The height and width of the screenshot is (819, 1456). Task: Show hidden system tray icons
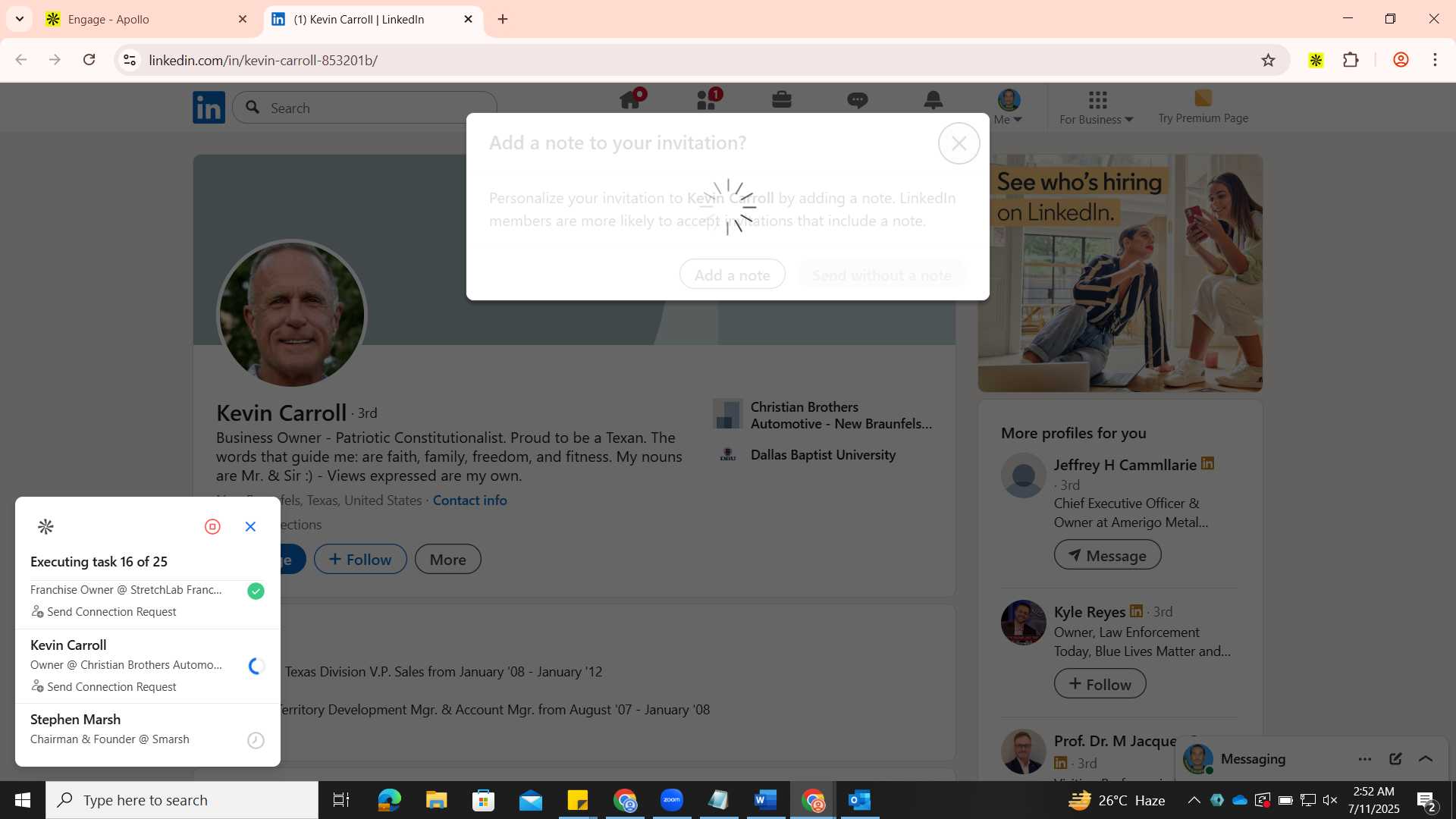1194,800
